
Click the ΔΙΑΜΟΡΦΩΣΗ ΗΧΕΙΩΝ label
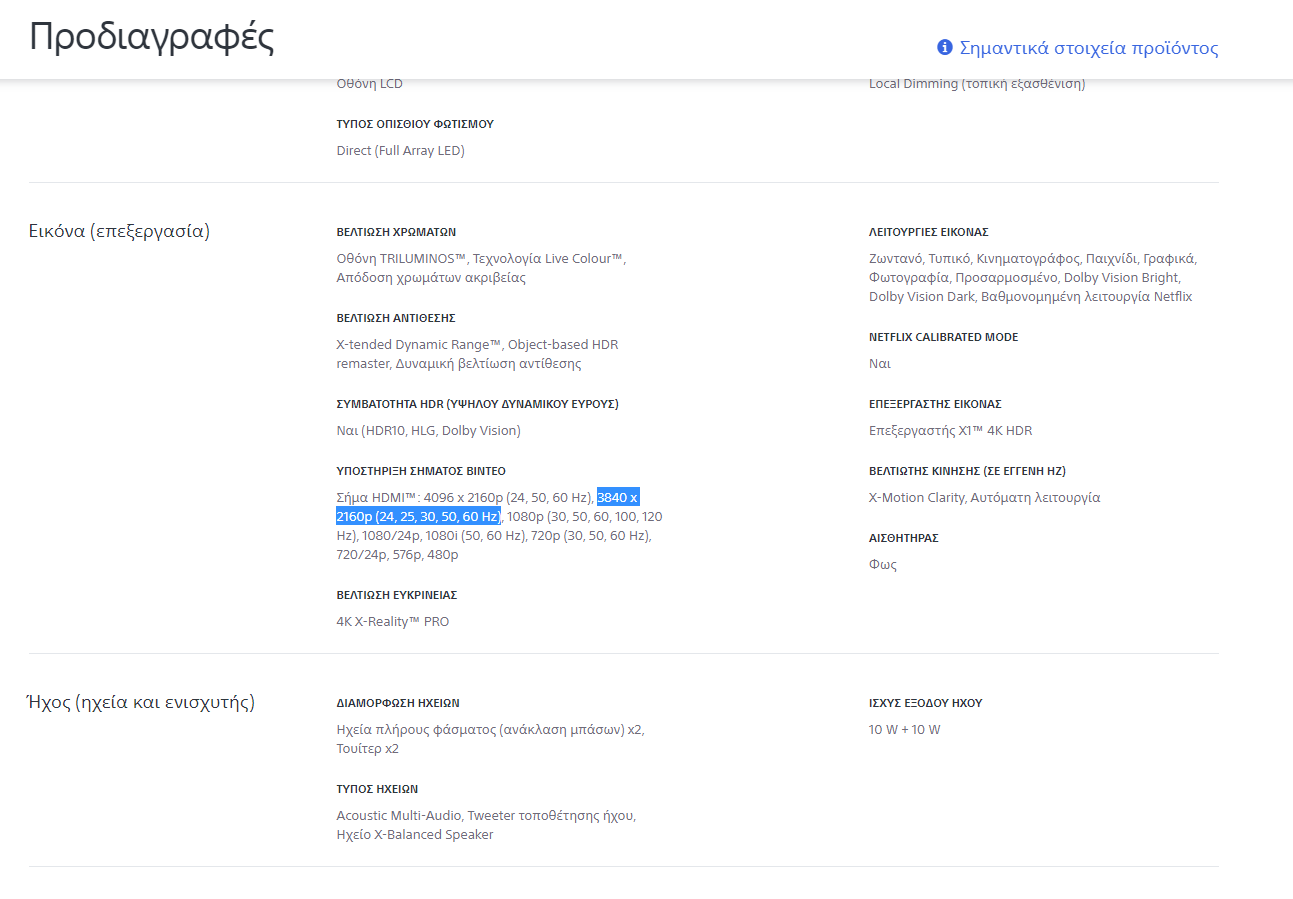pos(398,703)
